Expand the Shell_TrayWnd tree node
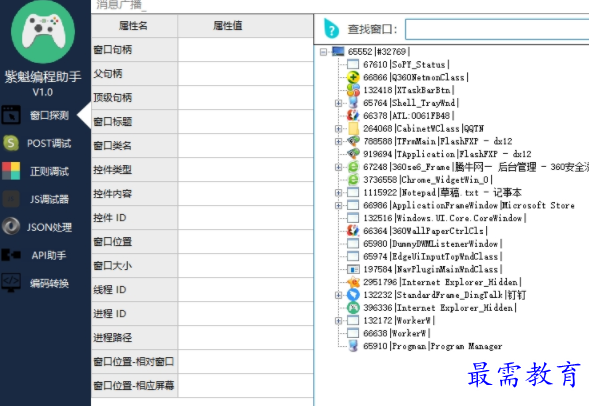The height and width of the screenshot is (406, 589). [x=338, y=103]
